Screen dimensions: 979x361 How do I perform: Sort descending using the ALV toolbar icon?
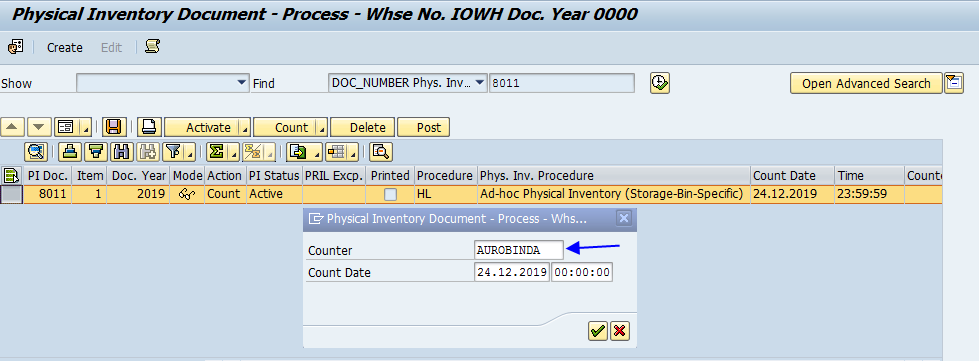tap(95, 152)
